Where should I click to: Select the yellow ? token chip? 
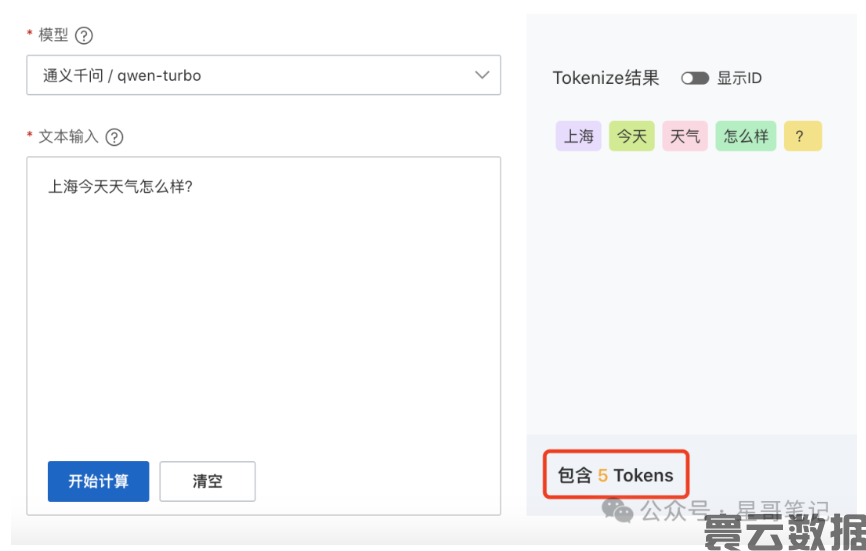pos(802,136)
